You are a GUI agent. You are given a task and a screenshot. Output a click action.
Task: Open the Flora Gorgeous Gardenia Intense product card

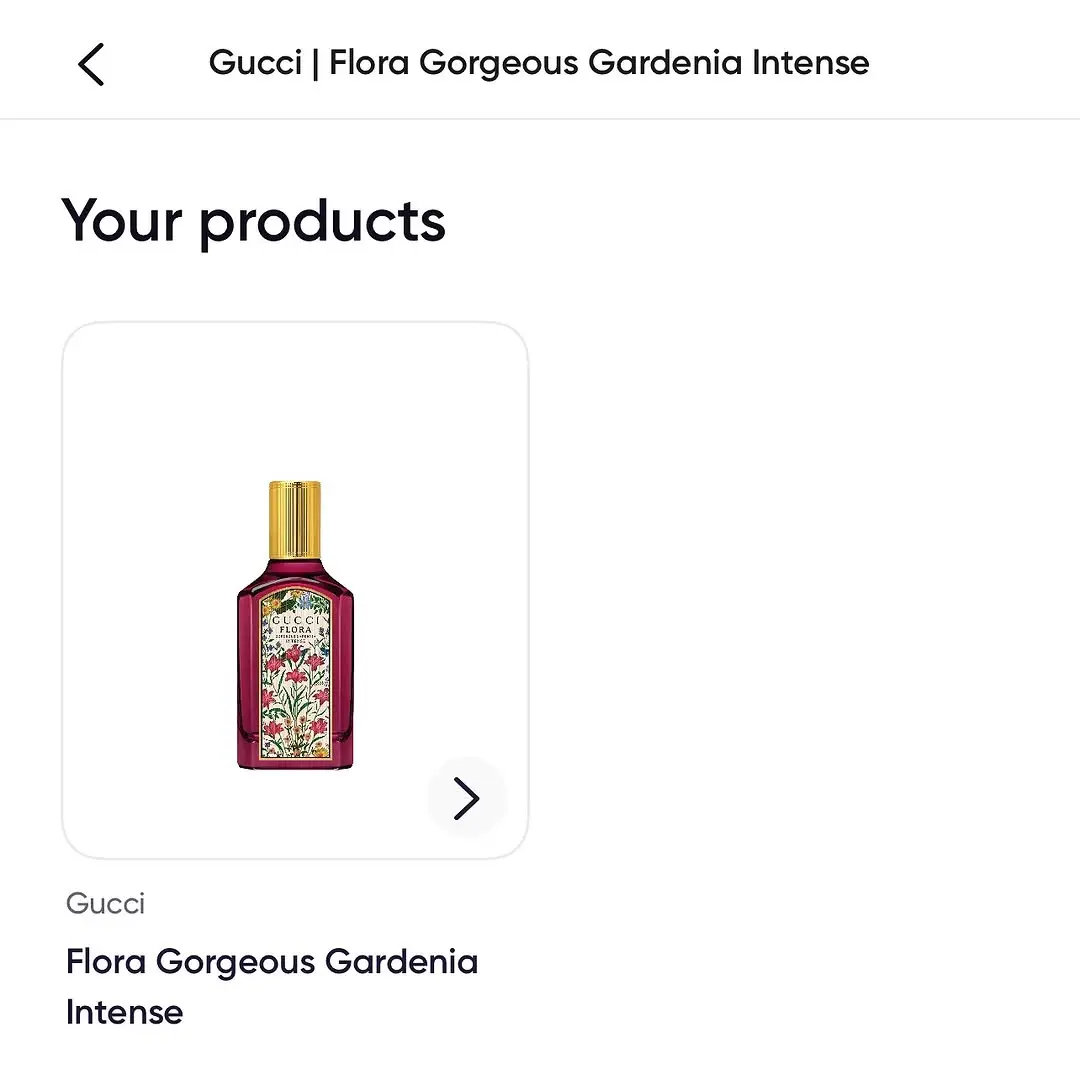point(295,590)
